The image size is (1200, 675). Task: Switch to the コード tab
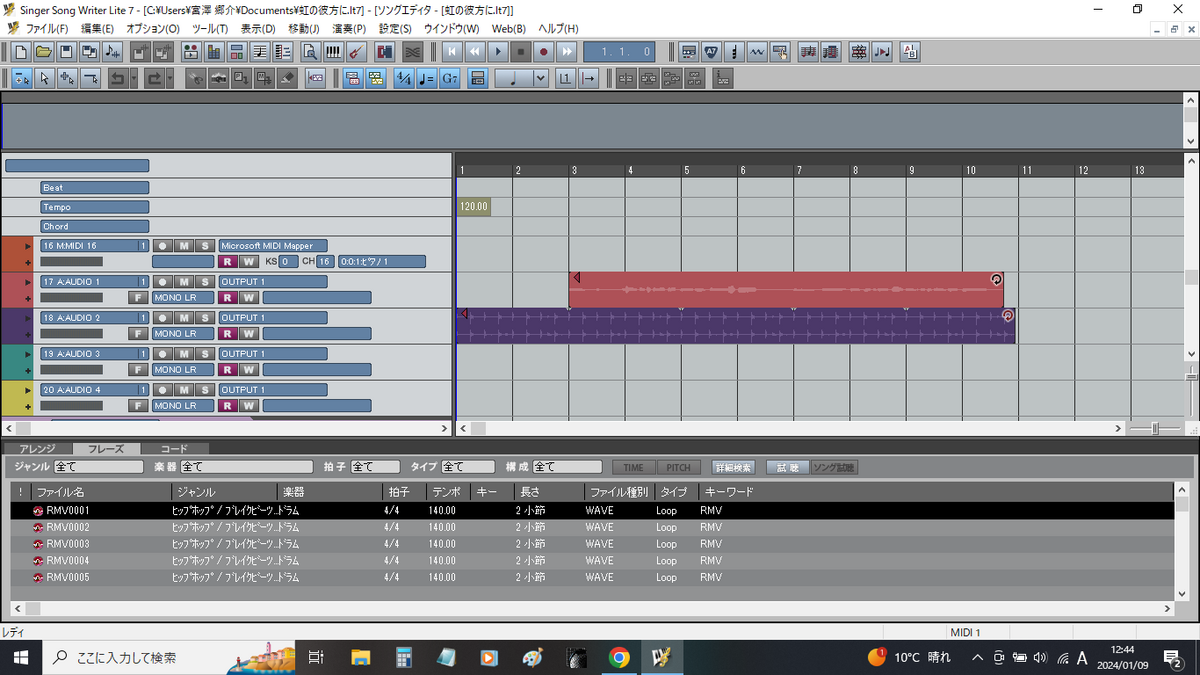click(174, 449)
